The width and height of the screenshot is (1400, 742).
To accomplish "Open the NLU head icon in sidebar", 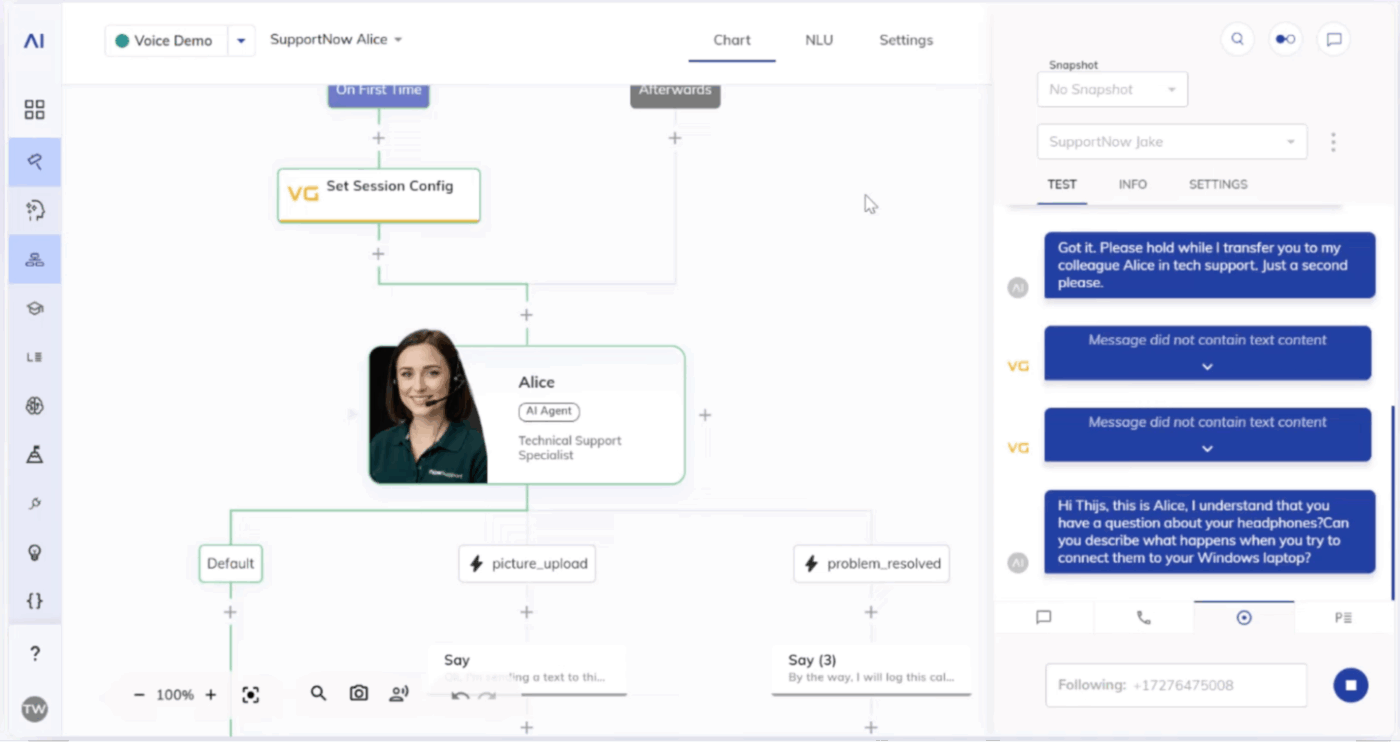I will coord(34,209).
